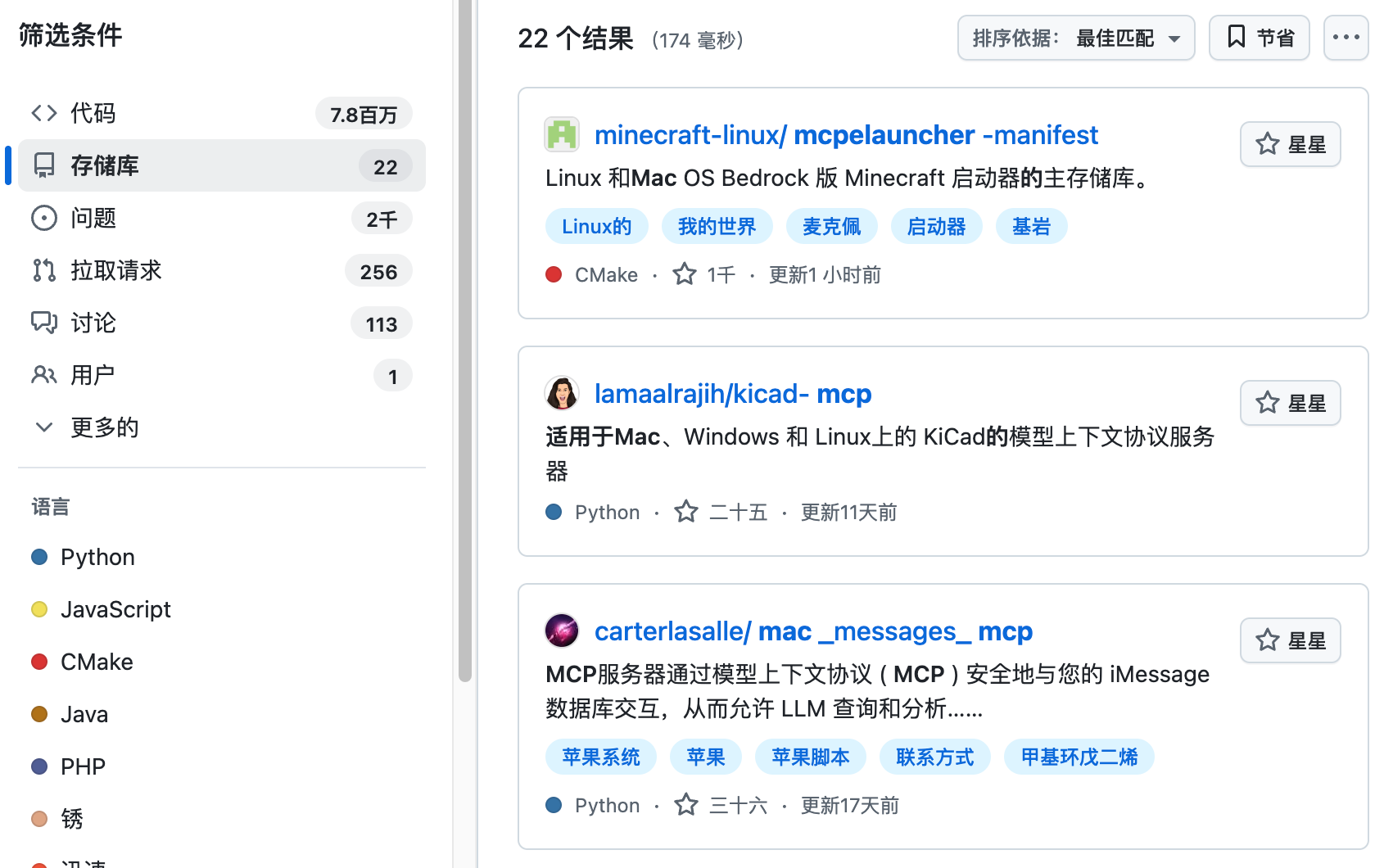Image resolution: width=1384 pixels, height=868 pixels.
Task: Star the mcpelauncher-manifest repository
Action: click(1291, 144)
